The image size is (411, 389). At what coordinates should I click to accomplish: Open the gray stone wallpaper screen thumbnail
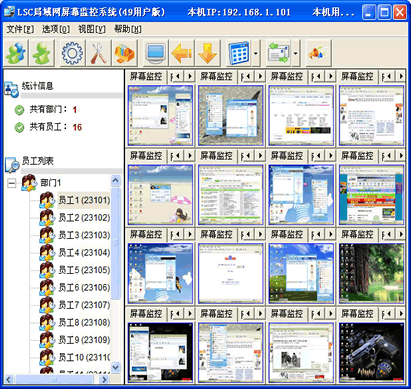231,115
